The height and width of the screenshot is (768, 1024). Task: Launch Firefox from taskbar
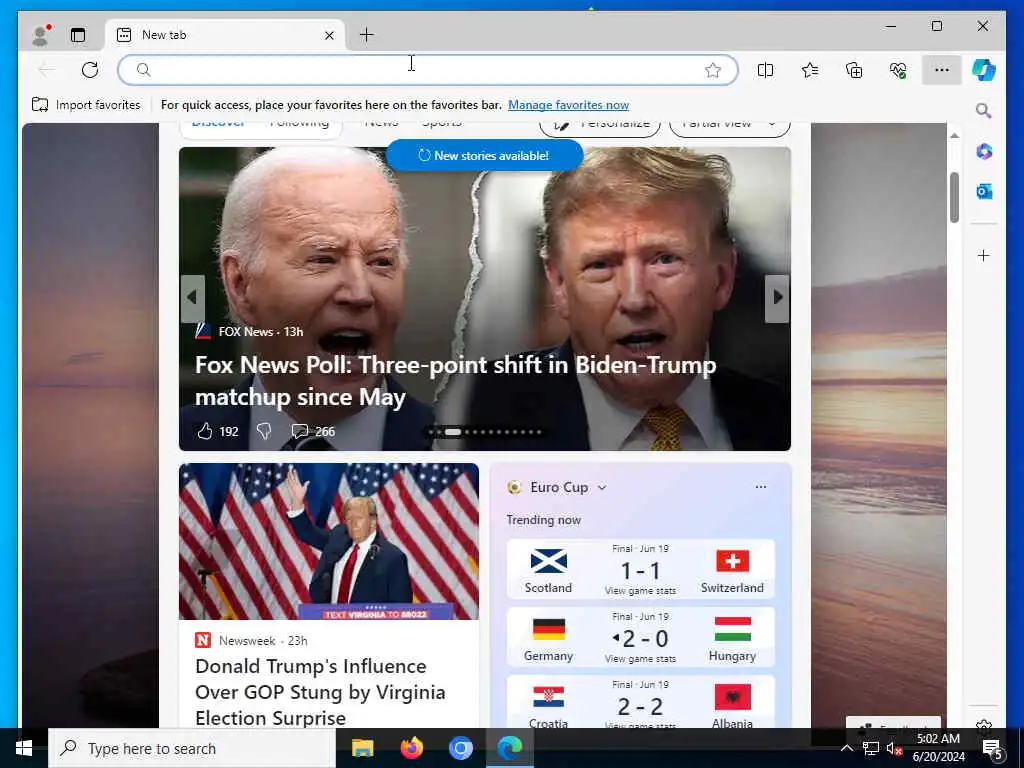(x=411, y=748)
